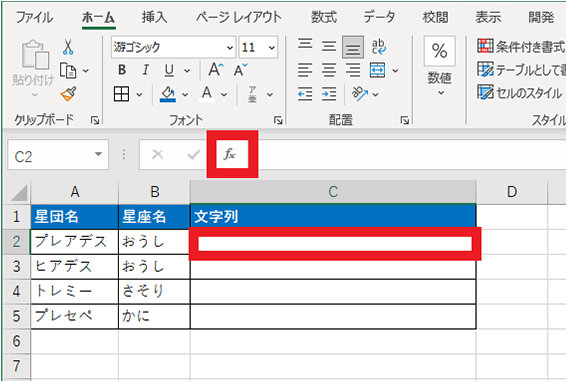This screenshot has width=567, height=382.
Task: Expand merge cells dropdown arrow
Action: [x=396, y=71]
